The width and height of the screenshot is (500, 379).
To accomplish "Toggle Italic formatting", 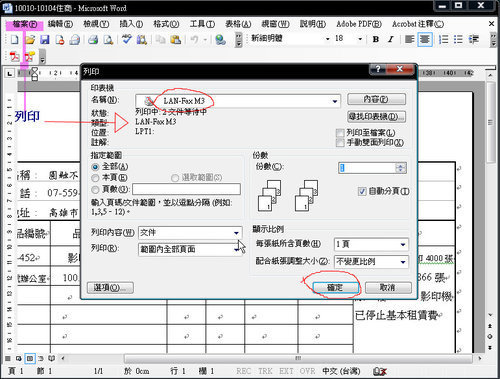I will pyautogui.click(x=391, y=39).
